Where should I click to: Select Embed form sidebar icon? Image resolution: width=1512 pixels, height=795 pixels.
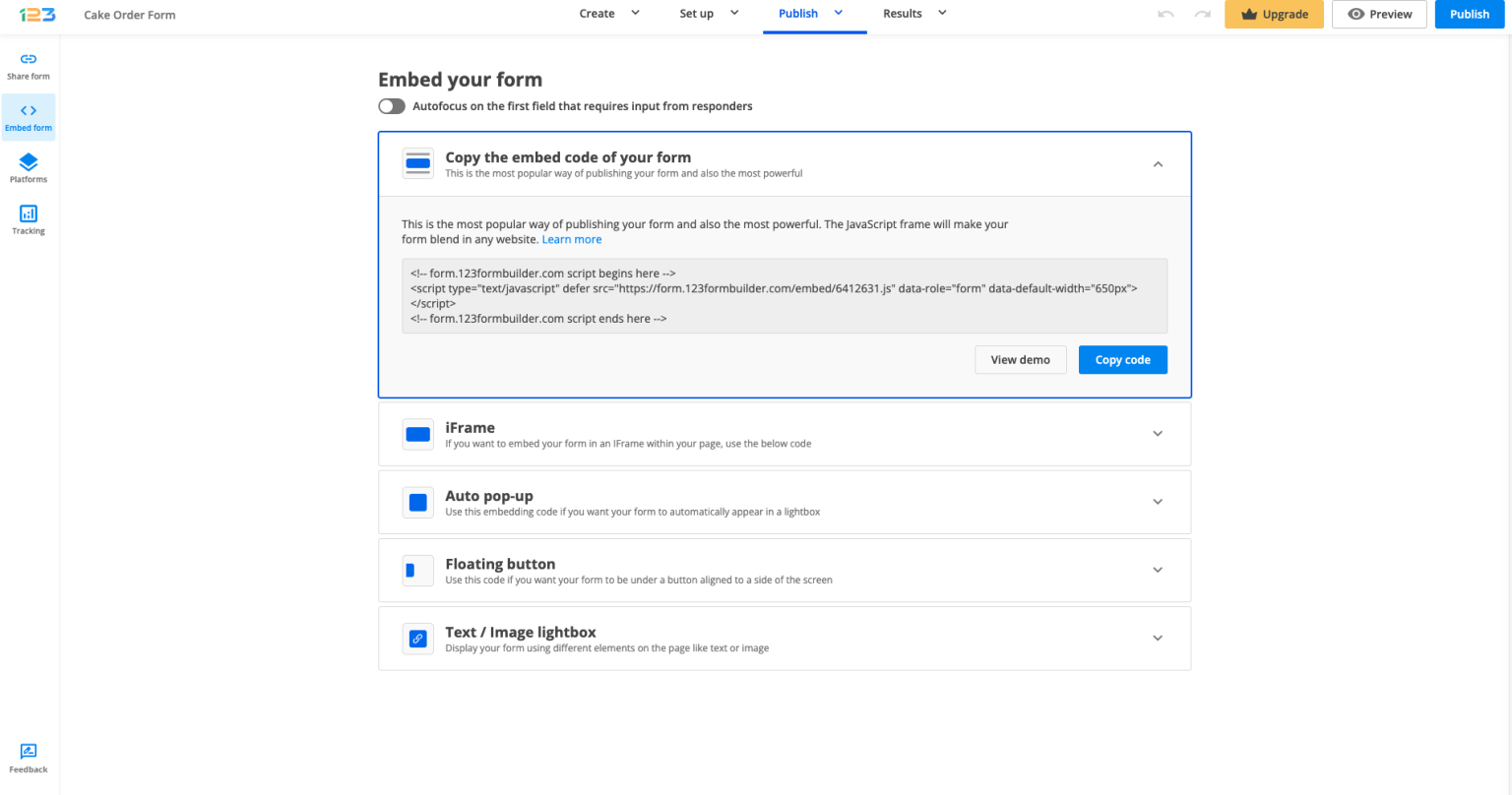[x=29, y=117]
